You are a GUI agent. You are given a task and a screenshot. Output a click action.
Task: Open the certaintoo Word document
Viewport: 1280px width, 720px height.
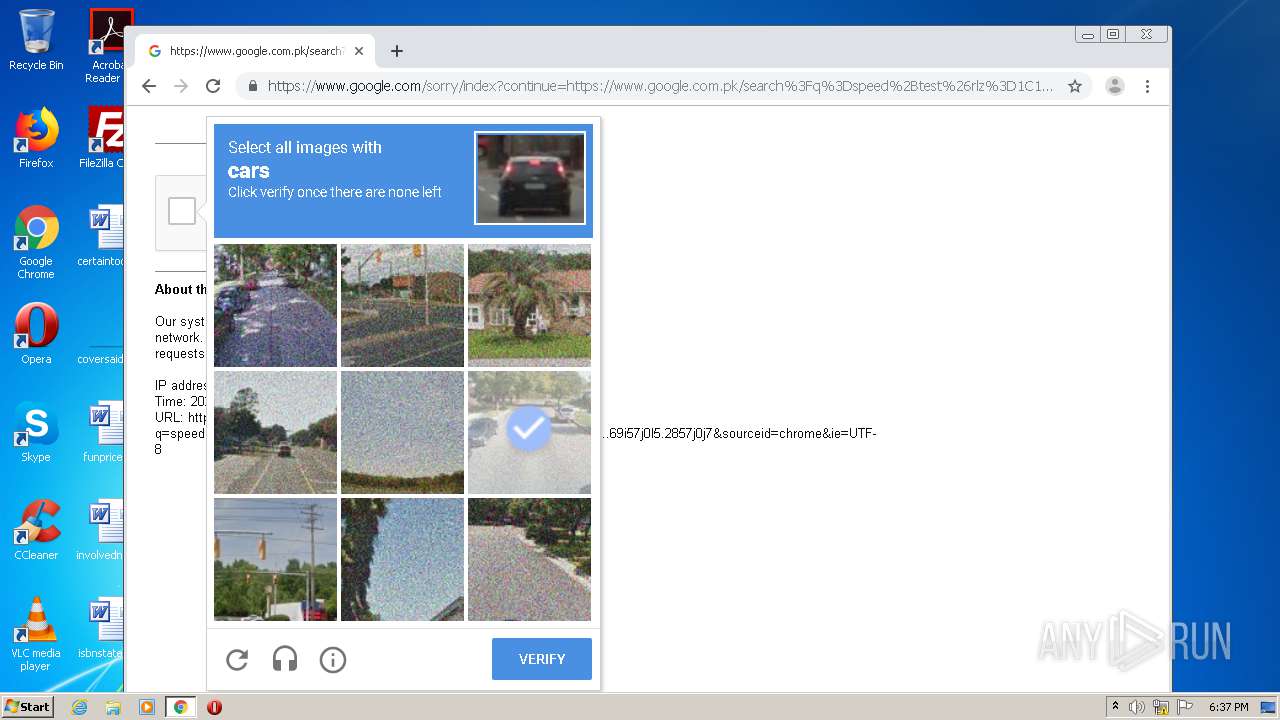102,236
